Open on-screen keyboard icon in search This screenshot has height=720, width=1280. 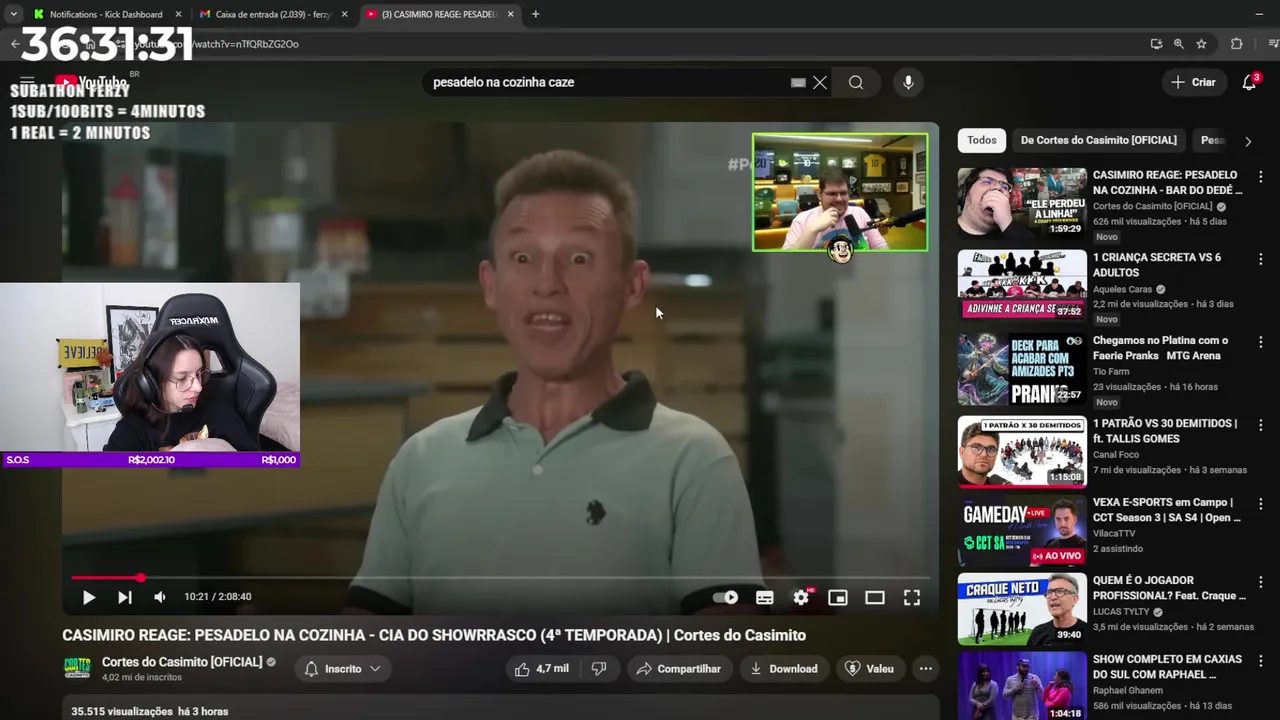pyautogui.click(x=798, y=82)
